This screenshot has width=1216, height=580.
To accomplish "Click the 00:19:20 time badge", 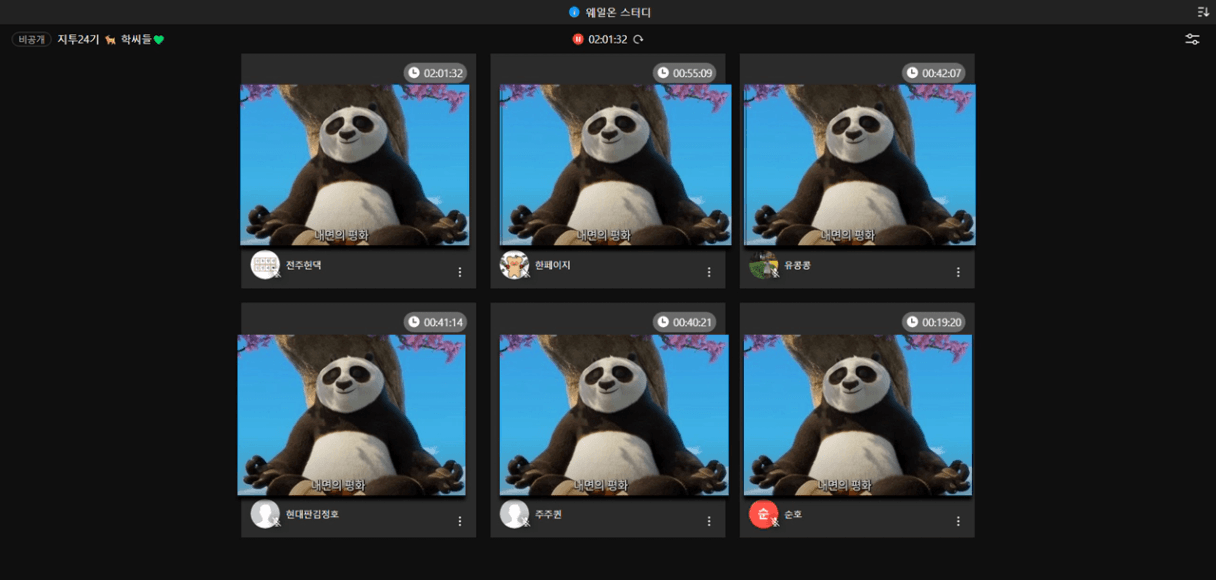I will (x=933, y=322).
